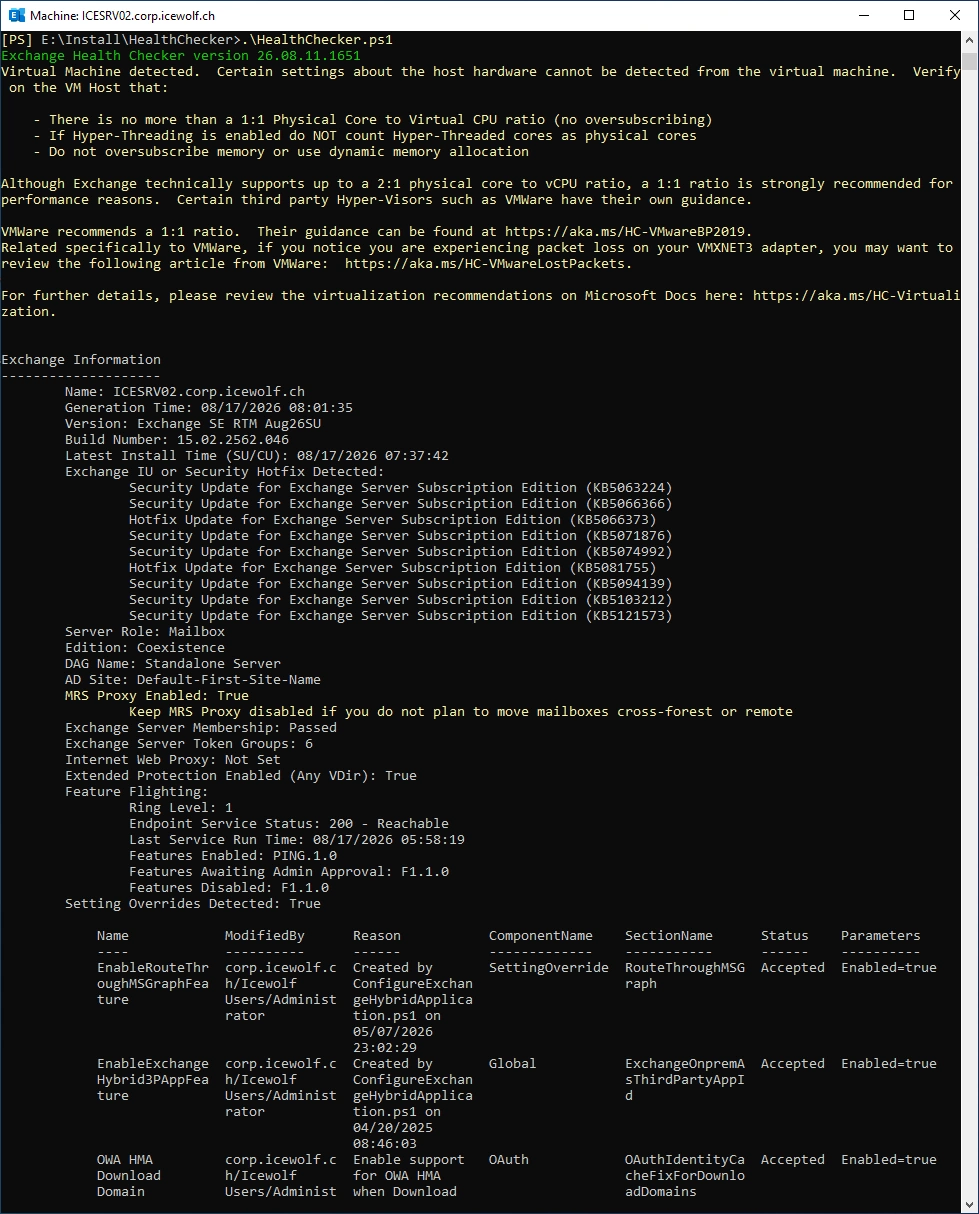Viewport: 979px width, 1214px height.
Task: Click 'Extended Protection Enabled (Any VDir): True'
Action: pyautogui.click(x=241, y=776)
